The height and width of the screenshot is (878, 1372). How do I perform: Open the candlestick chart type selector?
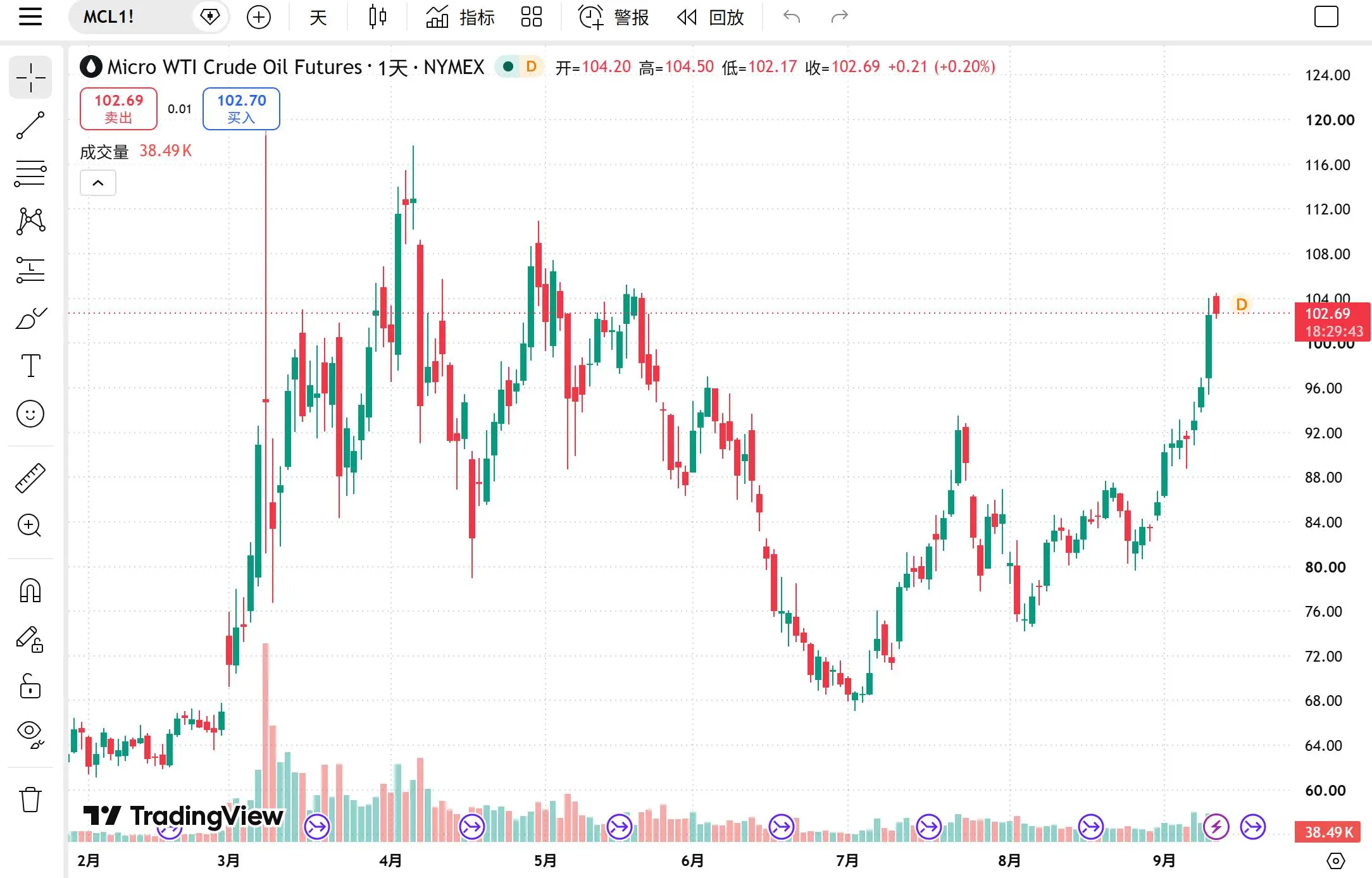coord(377,17)
